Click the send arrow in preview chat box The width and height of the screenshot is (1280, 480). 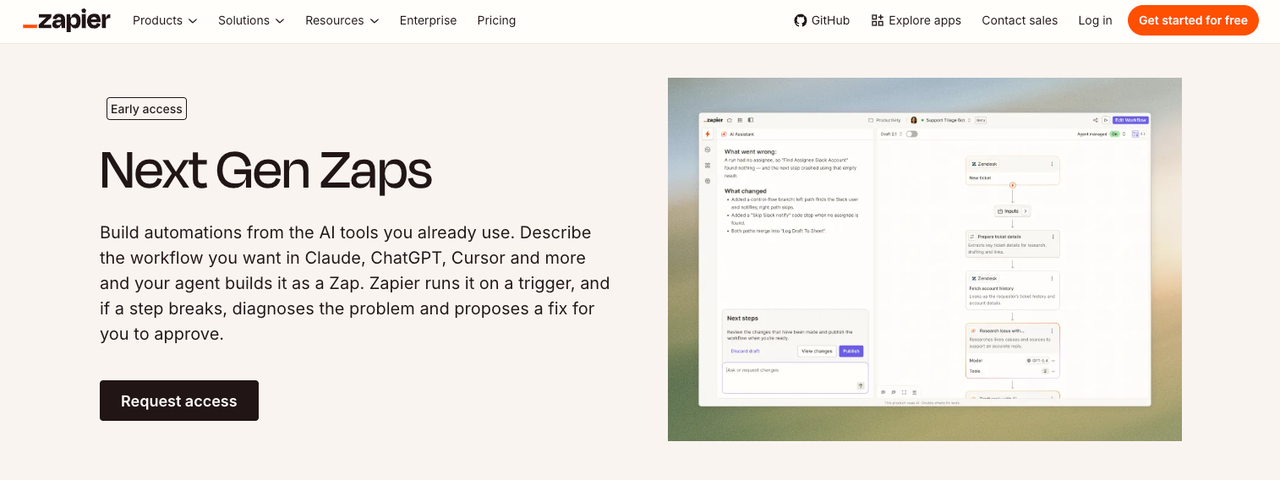(861, 385)
